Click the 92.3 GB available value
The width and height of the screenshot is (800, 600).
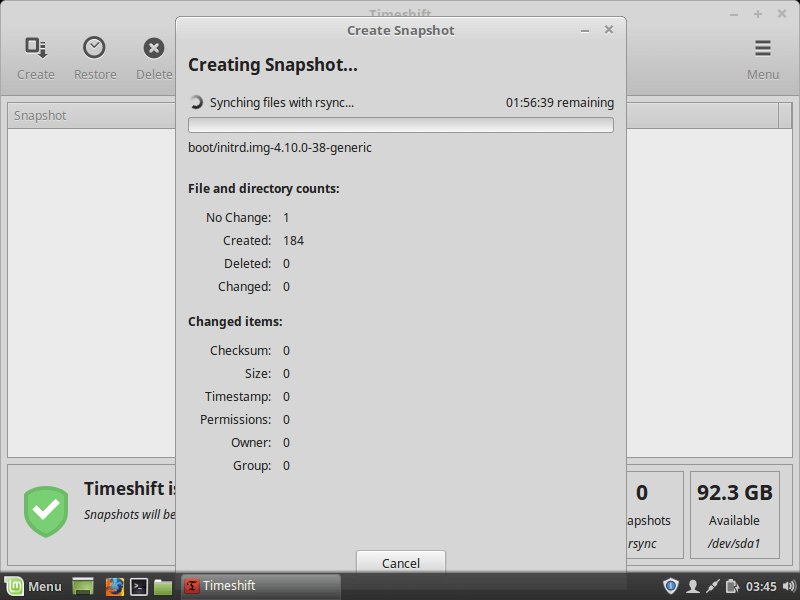pyautogui.click(x=735, y=493)
